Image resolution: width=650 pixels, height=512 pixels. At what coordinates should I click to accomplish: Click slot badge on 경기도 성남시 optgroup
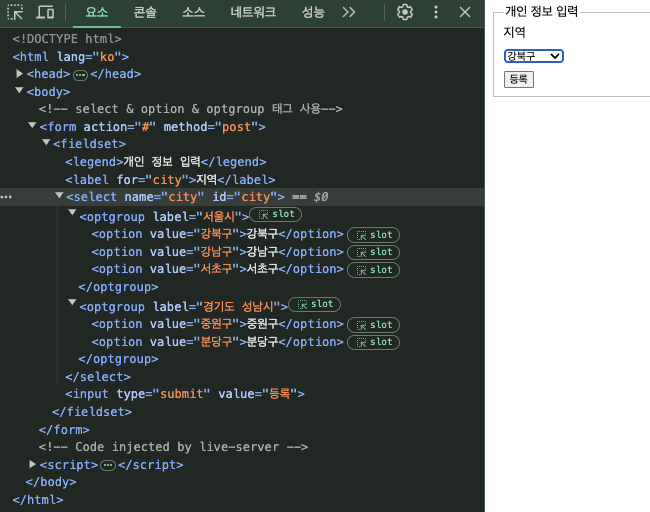coord(315,304)
